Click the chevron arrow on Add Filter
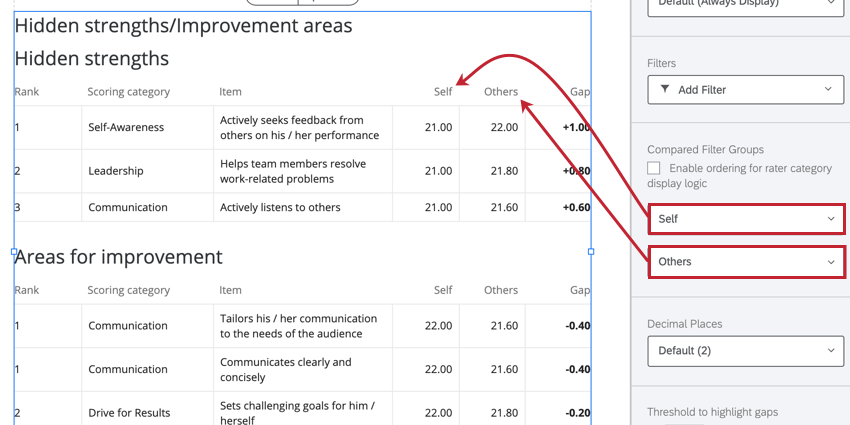This screenshot has width=850, height=425. (828, 90)
